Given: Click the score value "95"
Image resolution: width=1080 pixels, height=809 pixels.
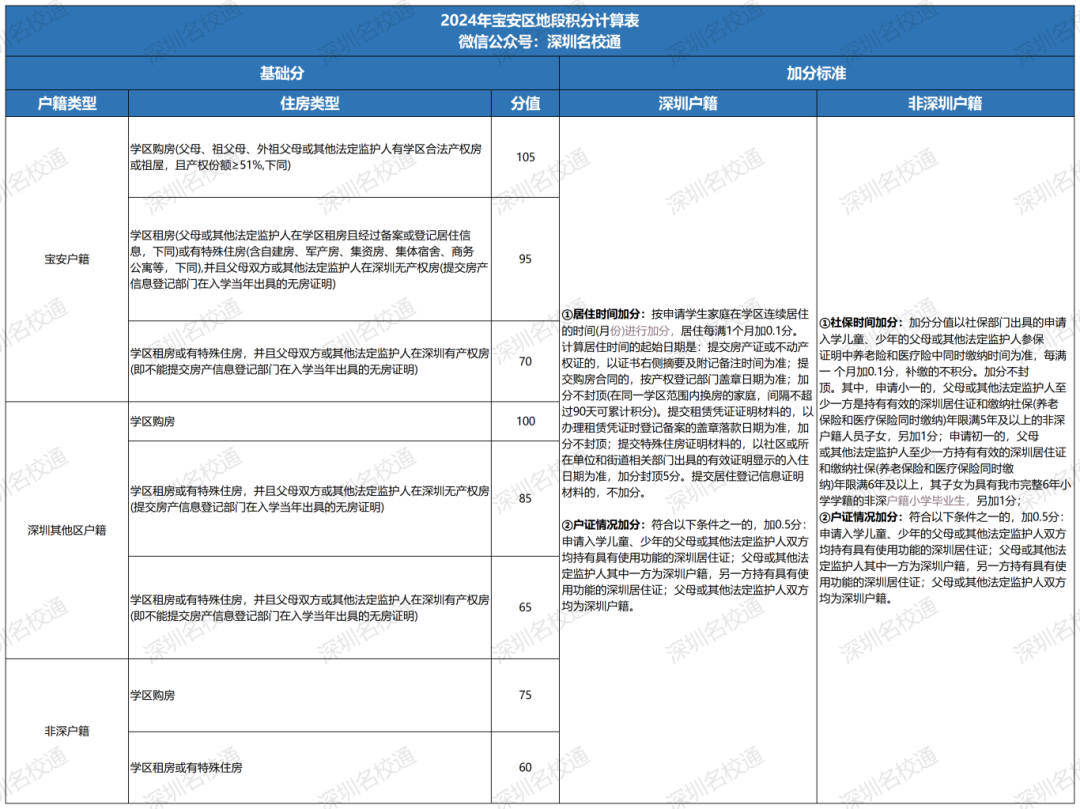Looking at the screenshot, I should 526,259.
